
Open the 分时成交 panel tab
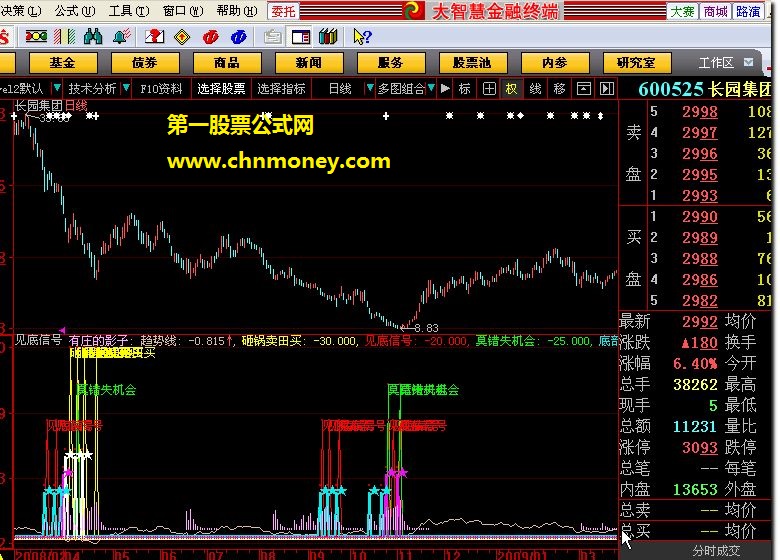716,551
